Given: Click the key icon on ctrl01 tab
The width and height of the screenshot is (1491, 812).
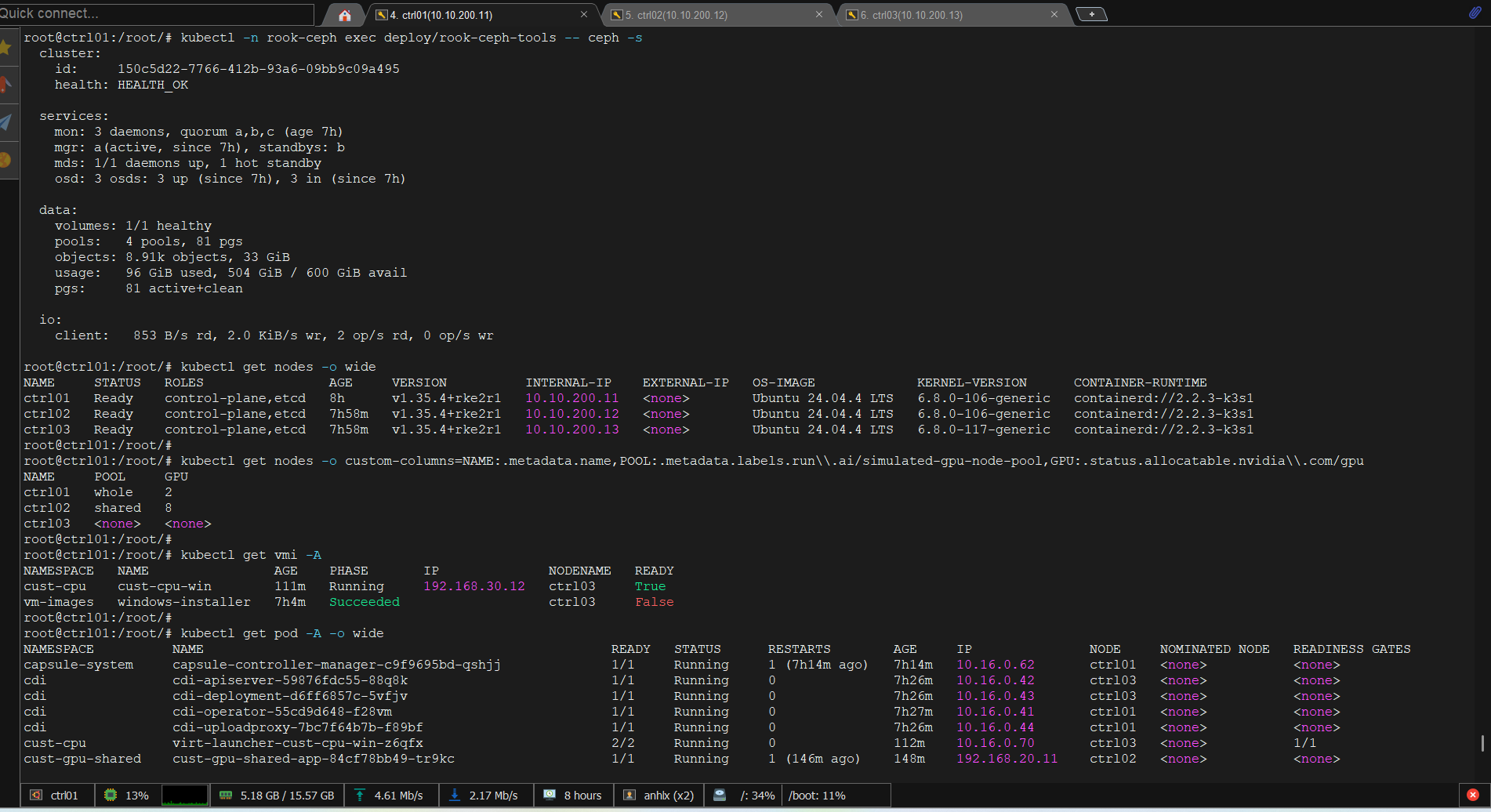Looking at the screenshot, I should 381,15.
